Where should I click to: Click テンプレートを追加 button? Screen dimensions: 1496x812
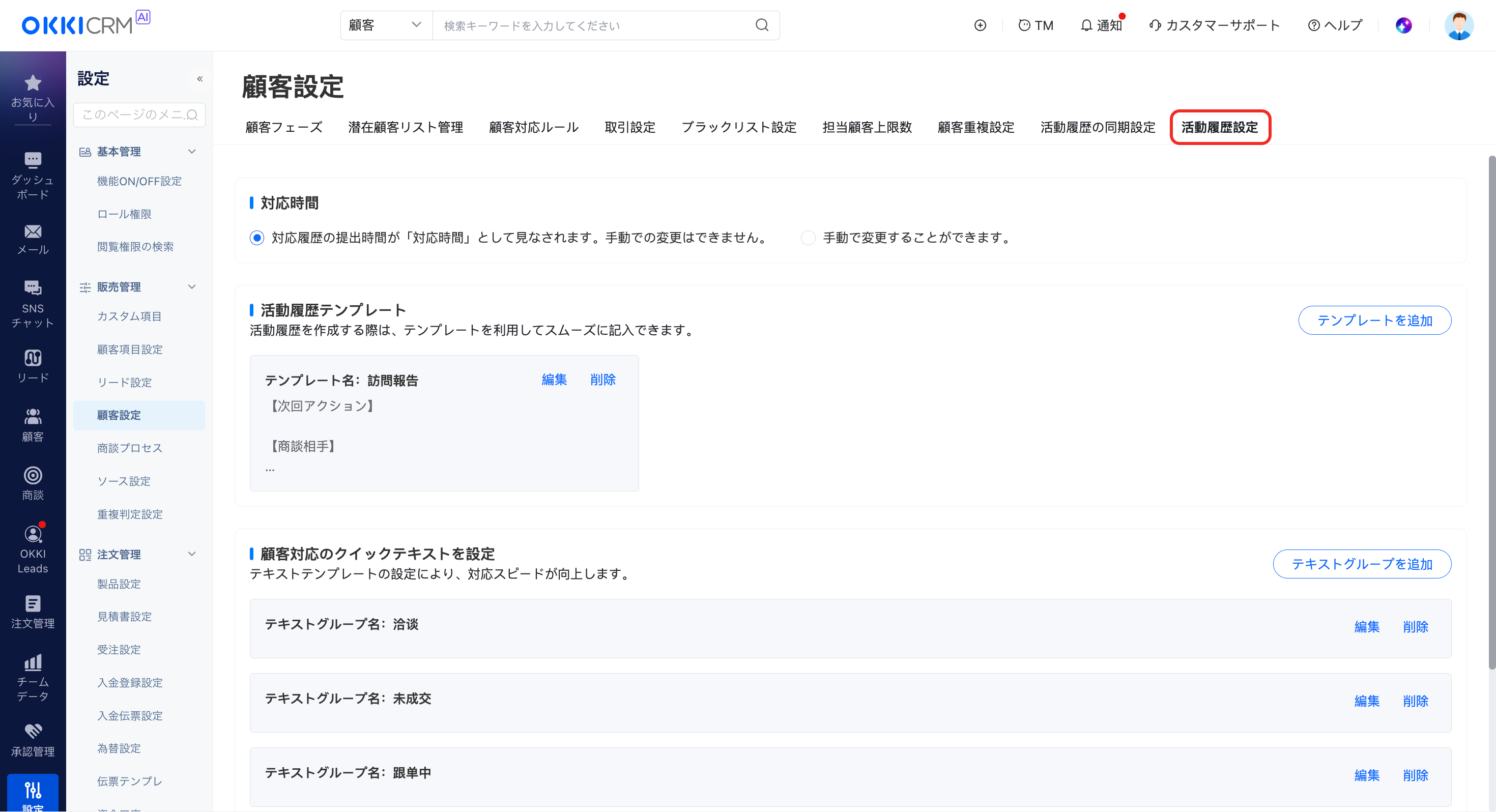(x=1374, y=320)
